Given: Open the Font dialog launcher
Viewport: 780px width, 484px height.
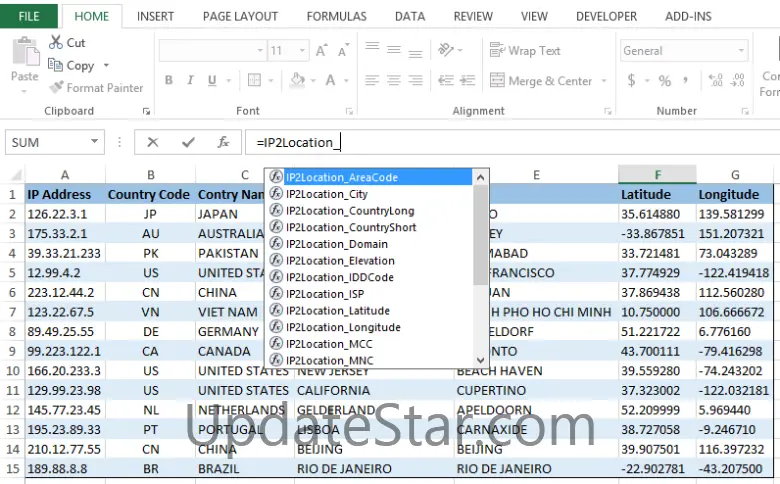Looking at the screenshot, I should click(349, 111).
